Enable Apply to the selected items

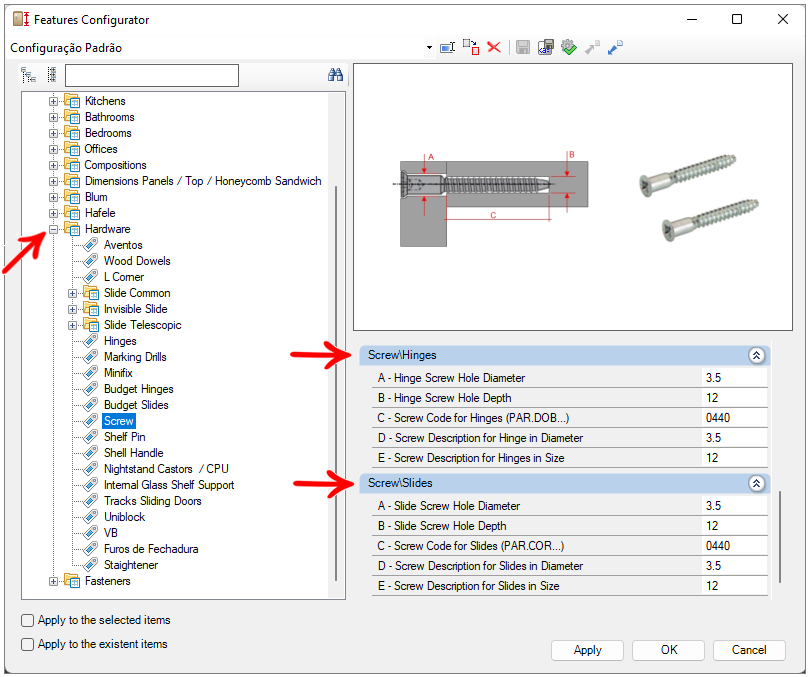[x=27, y=620]
